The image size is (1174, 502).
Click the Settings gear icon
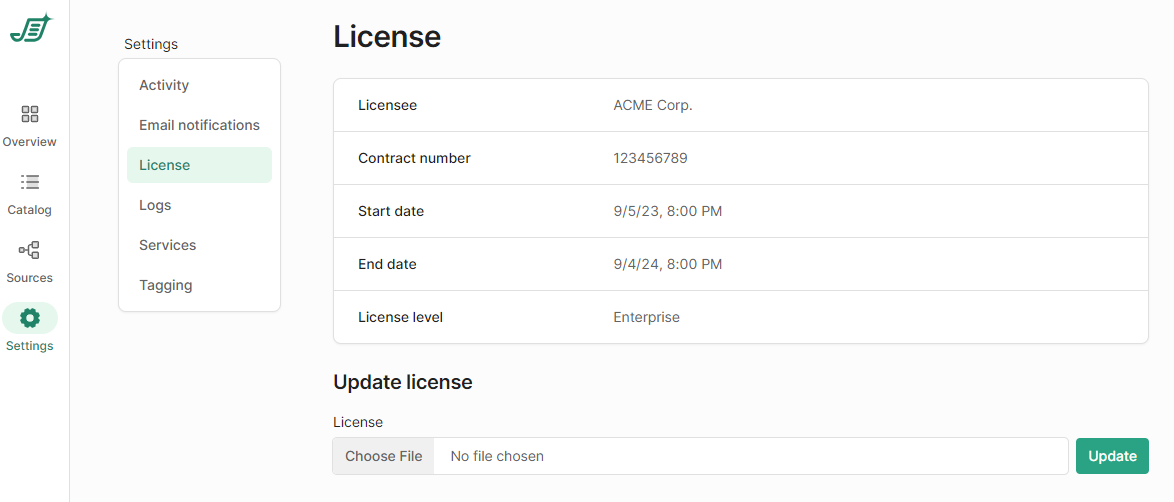30,318
